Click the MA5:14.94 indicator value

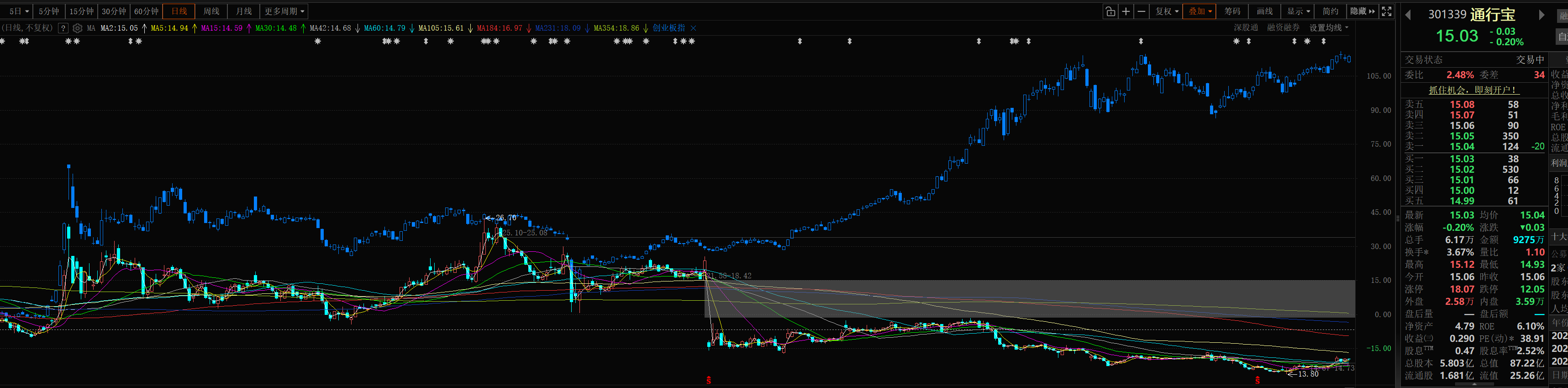coord(169,28)
